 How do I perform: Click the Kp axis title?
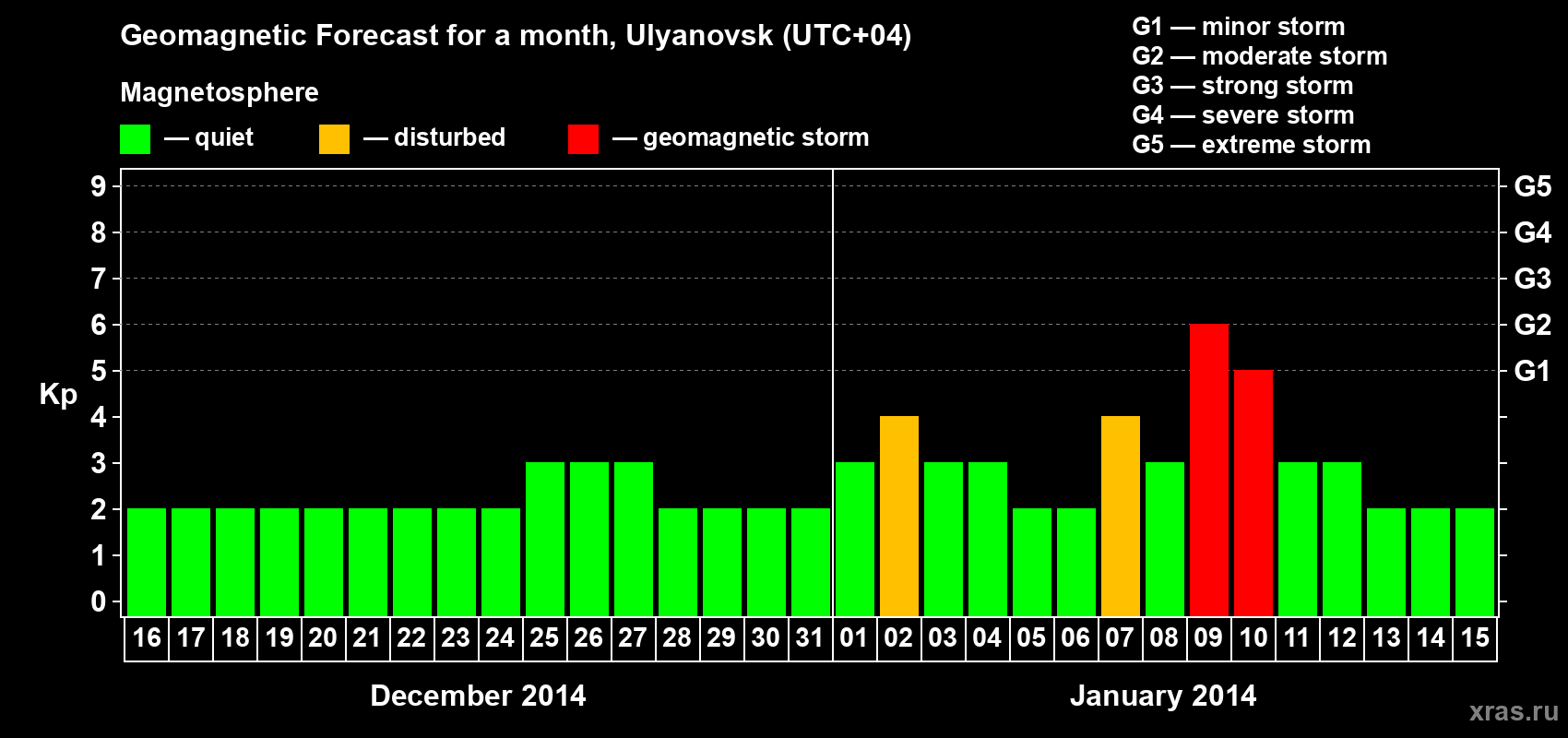point(58,396)
